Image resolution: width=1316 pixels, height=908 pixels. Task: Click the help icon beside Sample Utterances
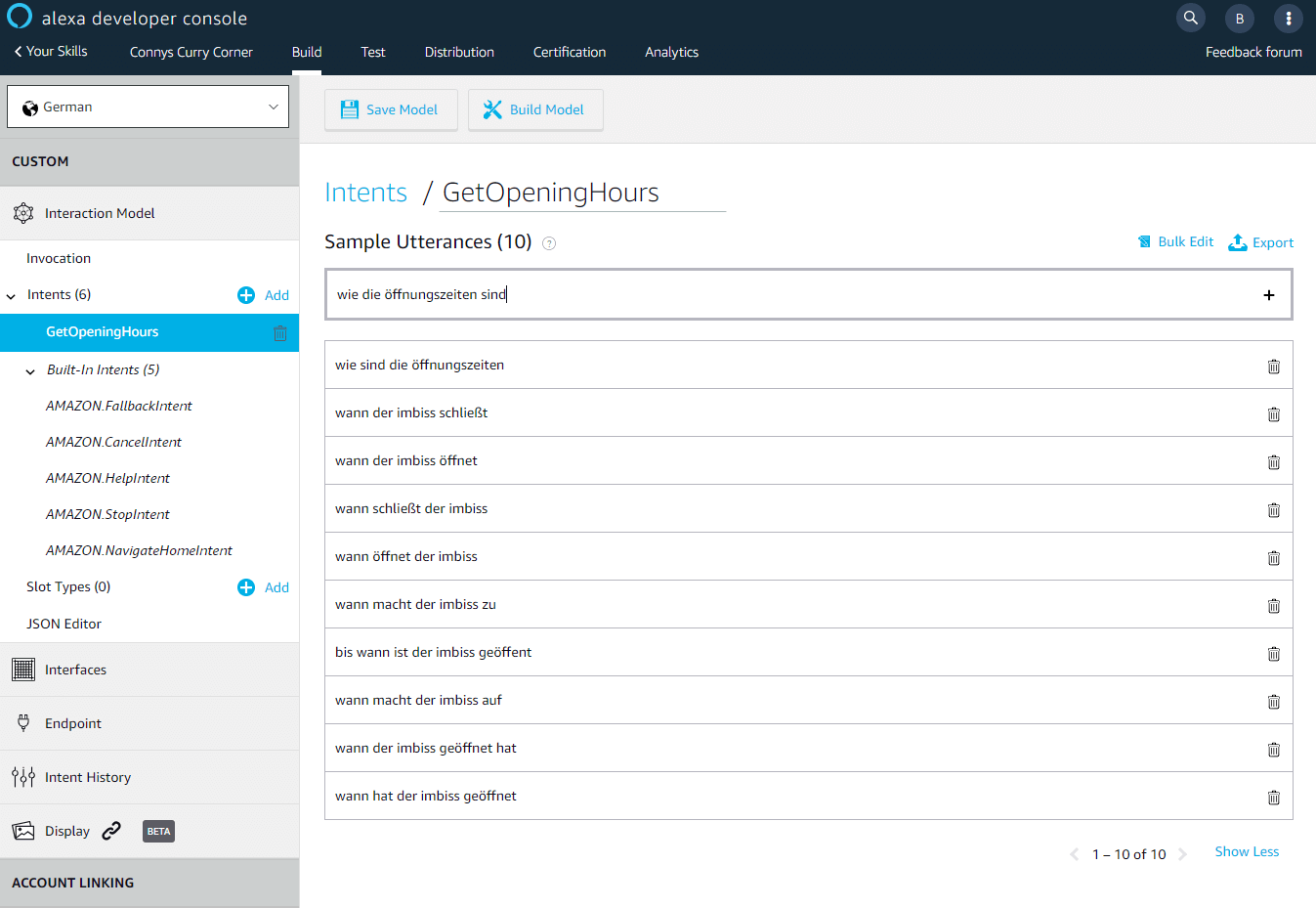tap(549, 243)
